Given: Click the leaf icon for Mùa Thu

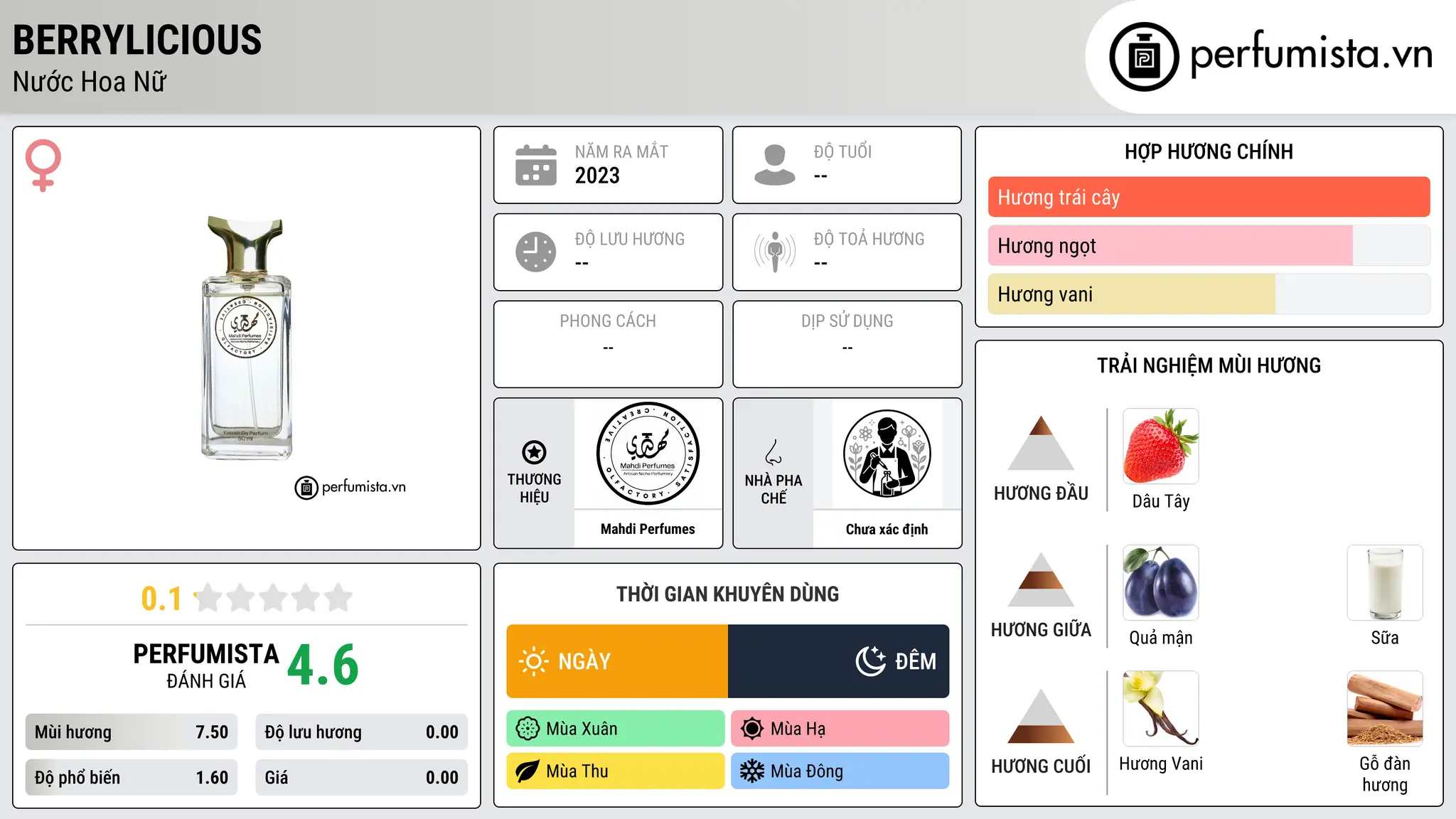Looking at the screenshot, I should point(528,771).
